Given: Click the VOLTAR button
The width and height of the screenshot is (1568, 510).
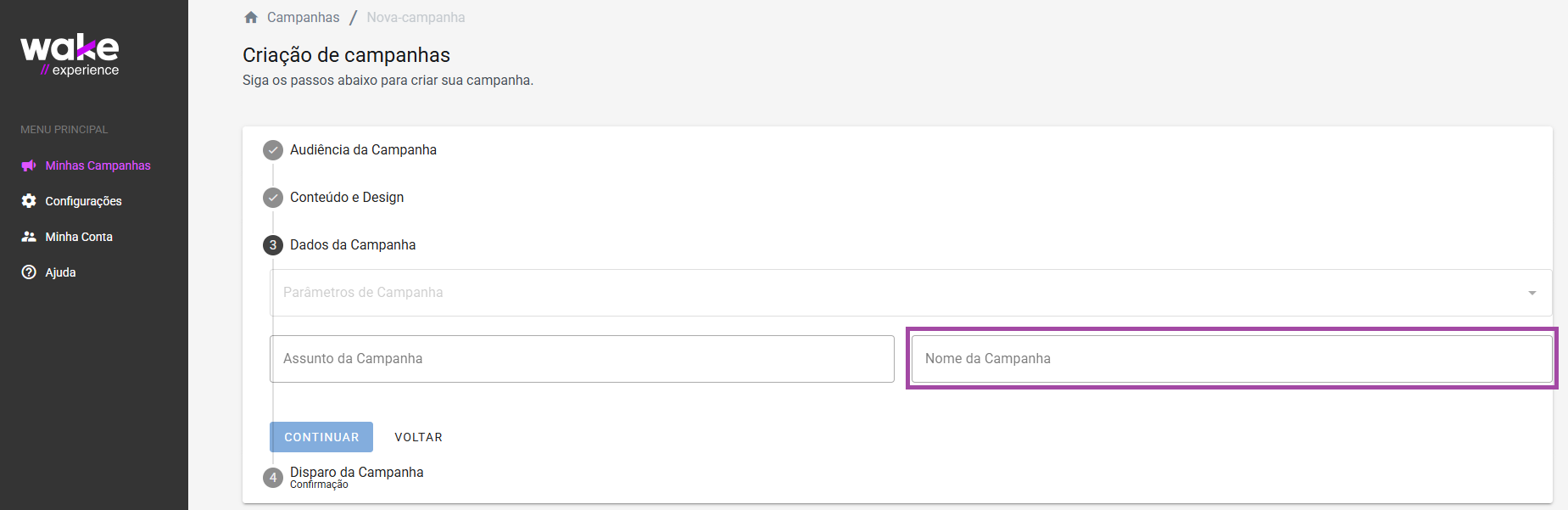Looking at the screenshot, I should (418, 437).
